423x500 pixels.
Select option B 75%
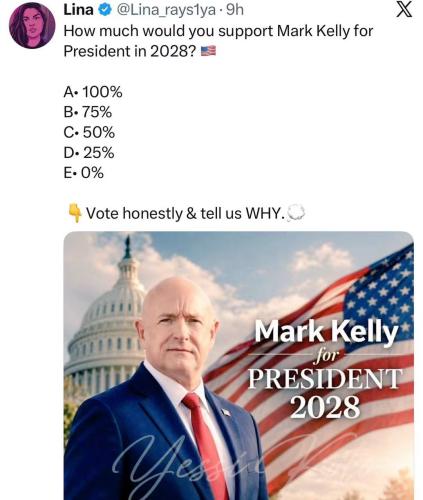88,112
